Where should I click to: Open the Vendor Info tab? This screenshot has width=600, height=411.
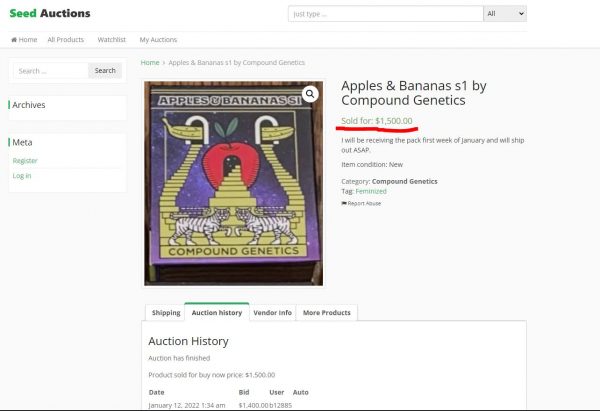(272, 313)
